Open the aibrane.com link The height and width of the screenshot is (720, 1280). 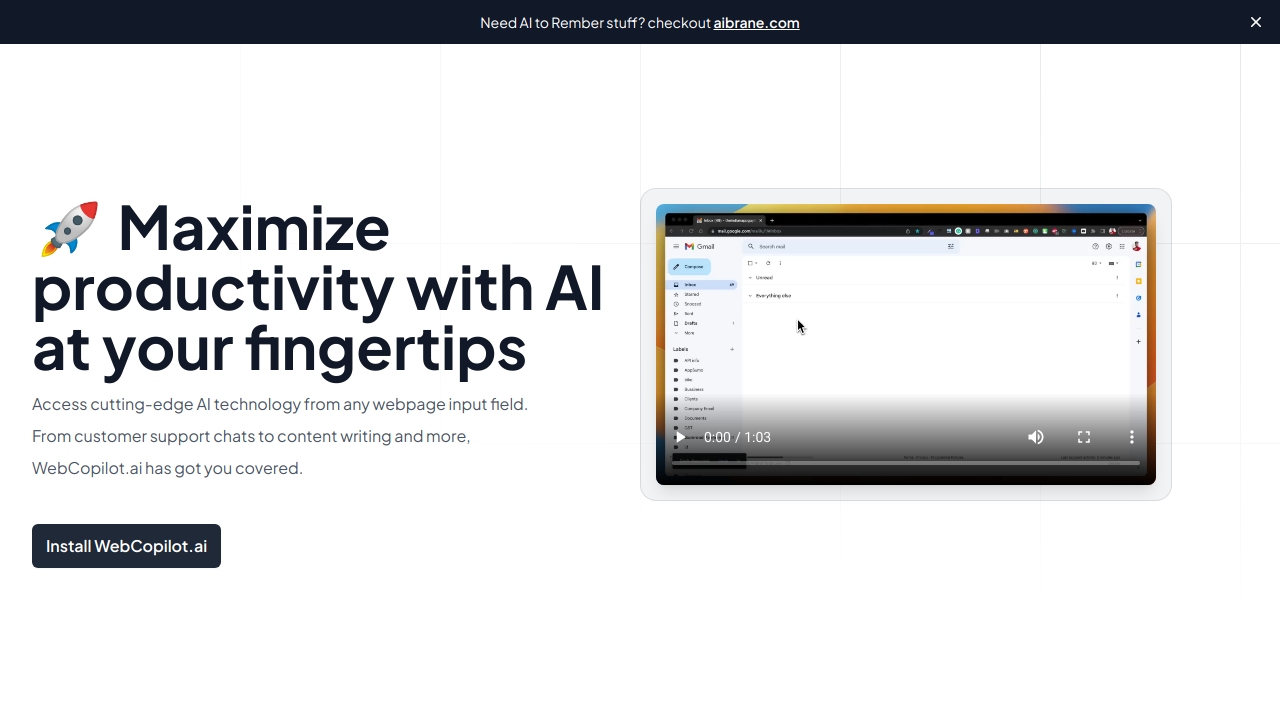[756, 23]
